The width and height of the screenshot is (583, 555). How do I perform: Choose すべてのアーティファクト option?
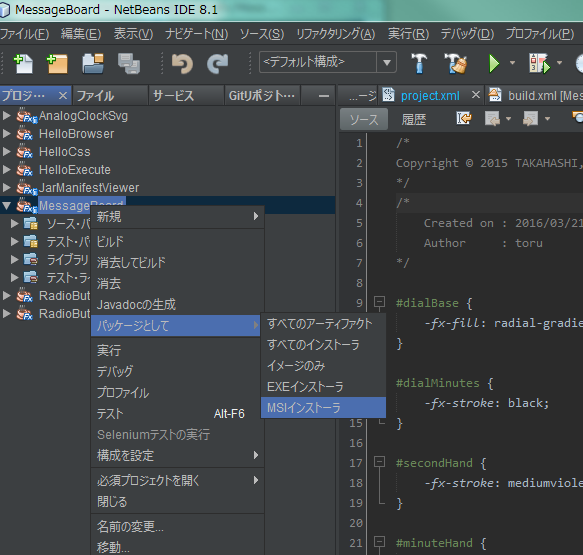323,324
